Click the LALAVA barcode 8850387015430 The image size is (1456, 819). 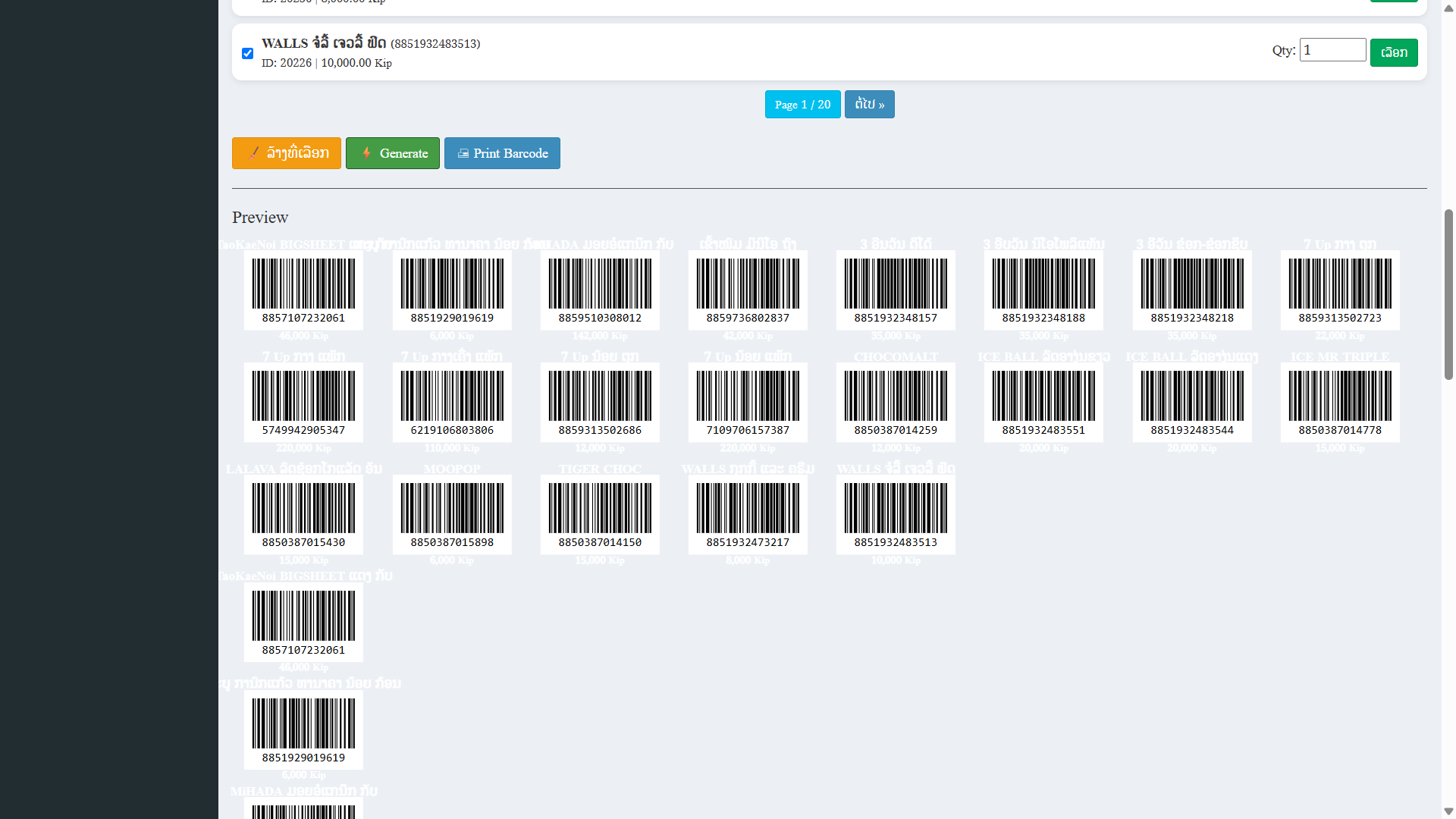(303, 515)
